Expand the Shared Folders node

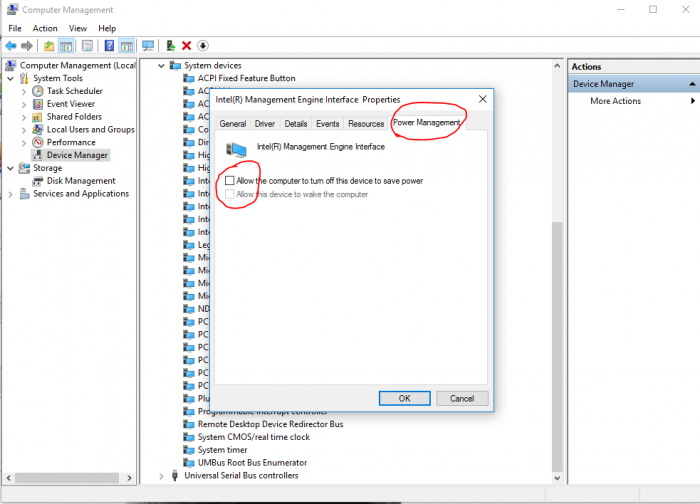[24, 117]
